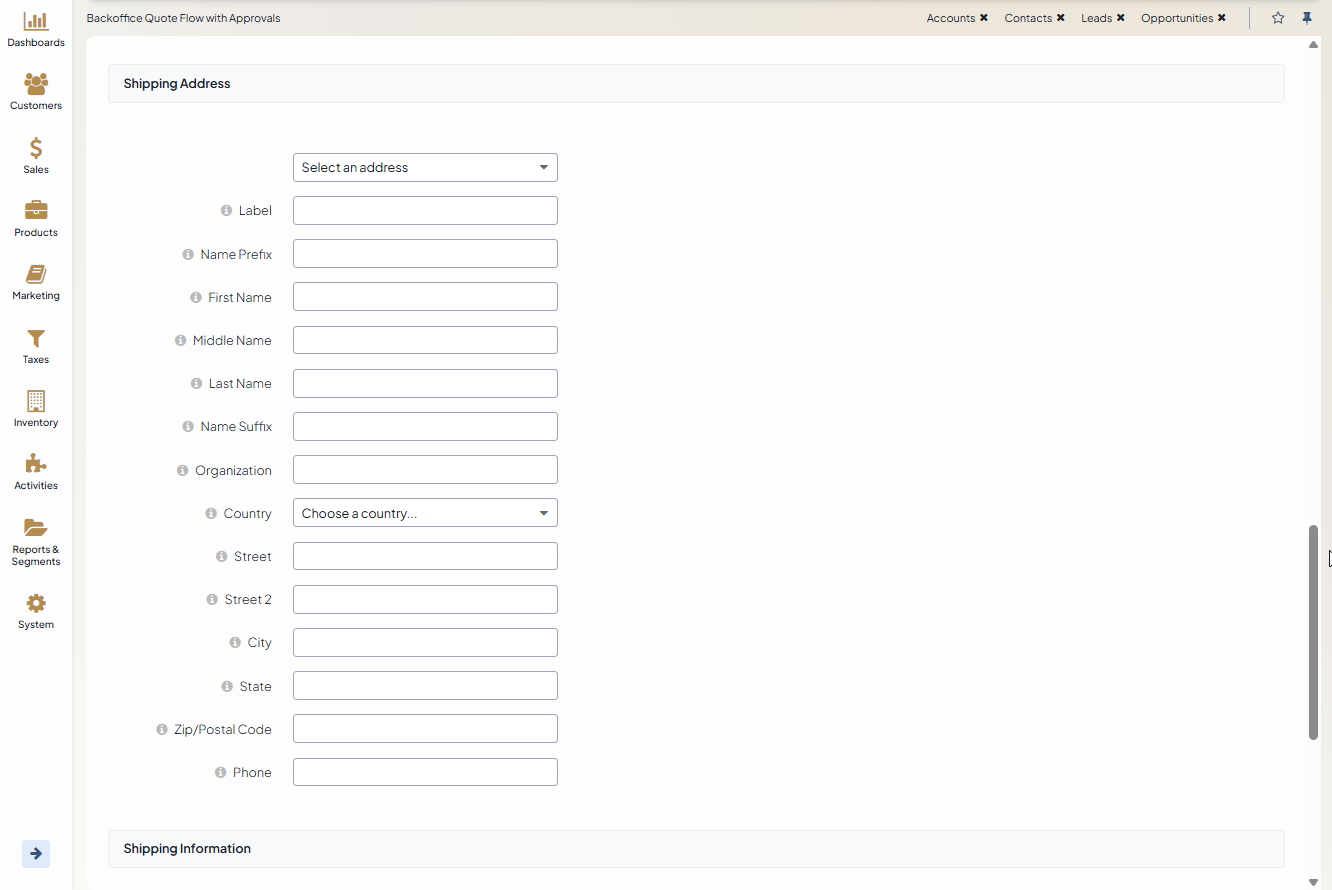1332x890 pixels.
Task: Close the Leads pinned tab
Action: (1121, 18)
